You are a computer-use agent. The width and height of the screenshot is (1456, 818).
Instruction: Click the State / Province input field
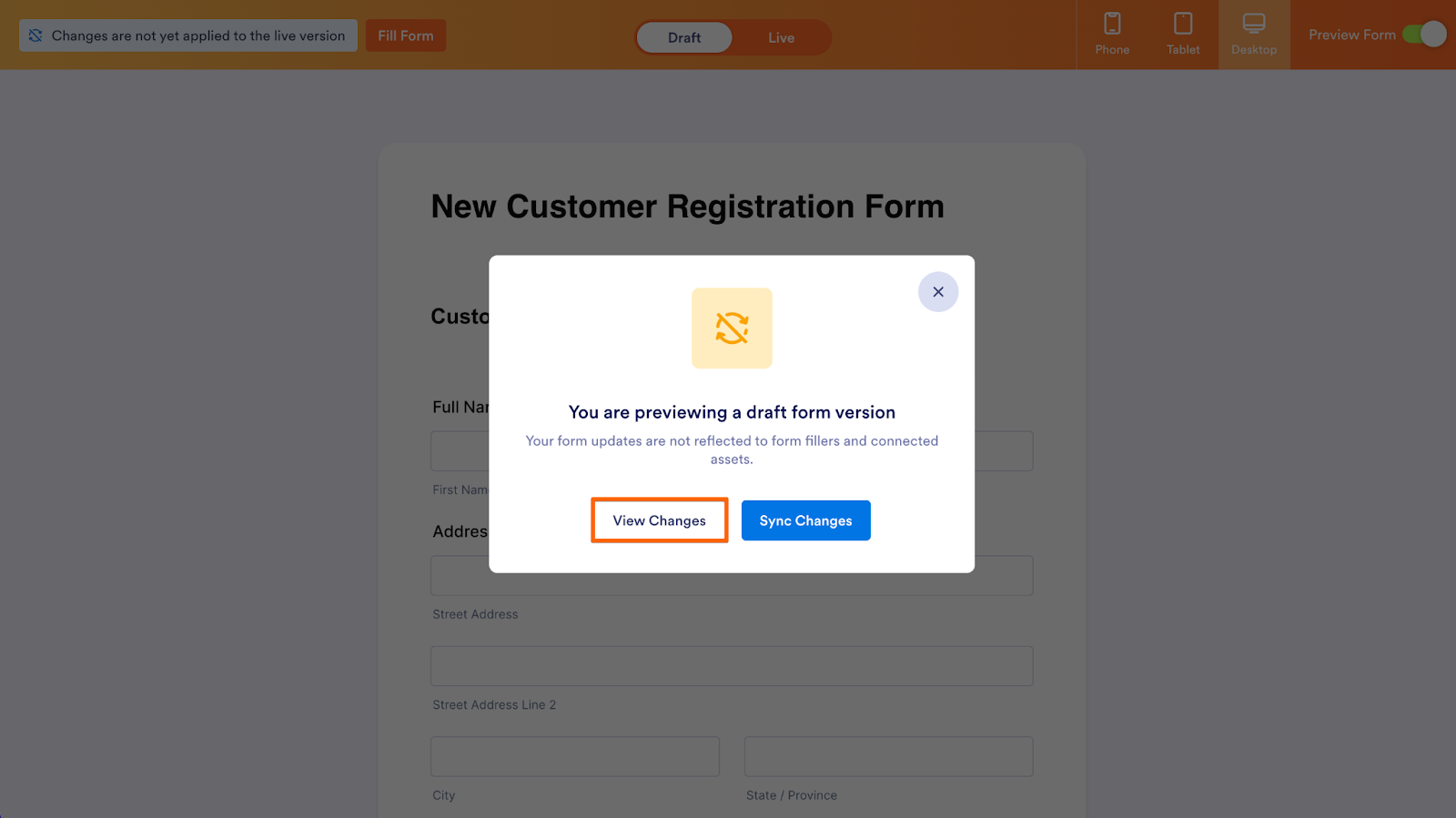click(x=888, y=755)
